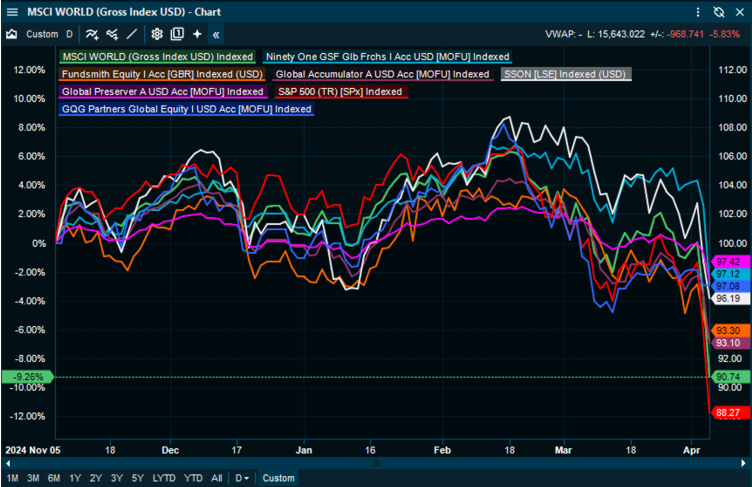This screenshot has width=752, height=487.
Task: Select the Custom range tab at bottom
Action: 279,478
